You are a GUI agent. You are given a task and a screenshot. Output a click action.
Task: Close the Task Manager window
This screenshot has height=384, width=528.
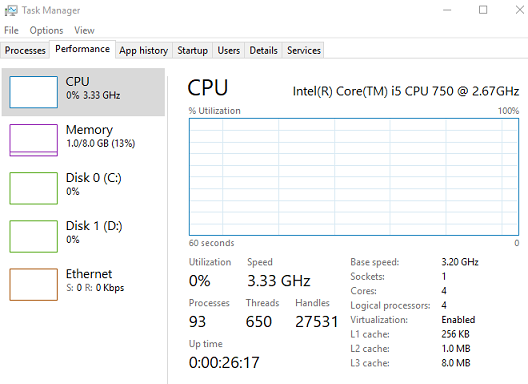pyautogui.click(x=520, y=10)
